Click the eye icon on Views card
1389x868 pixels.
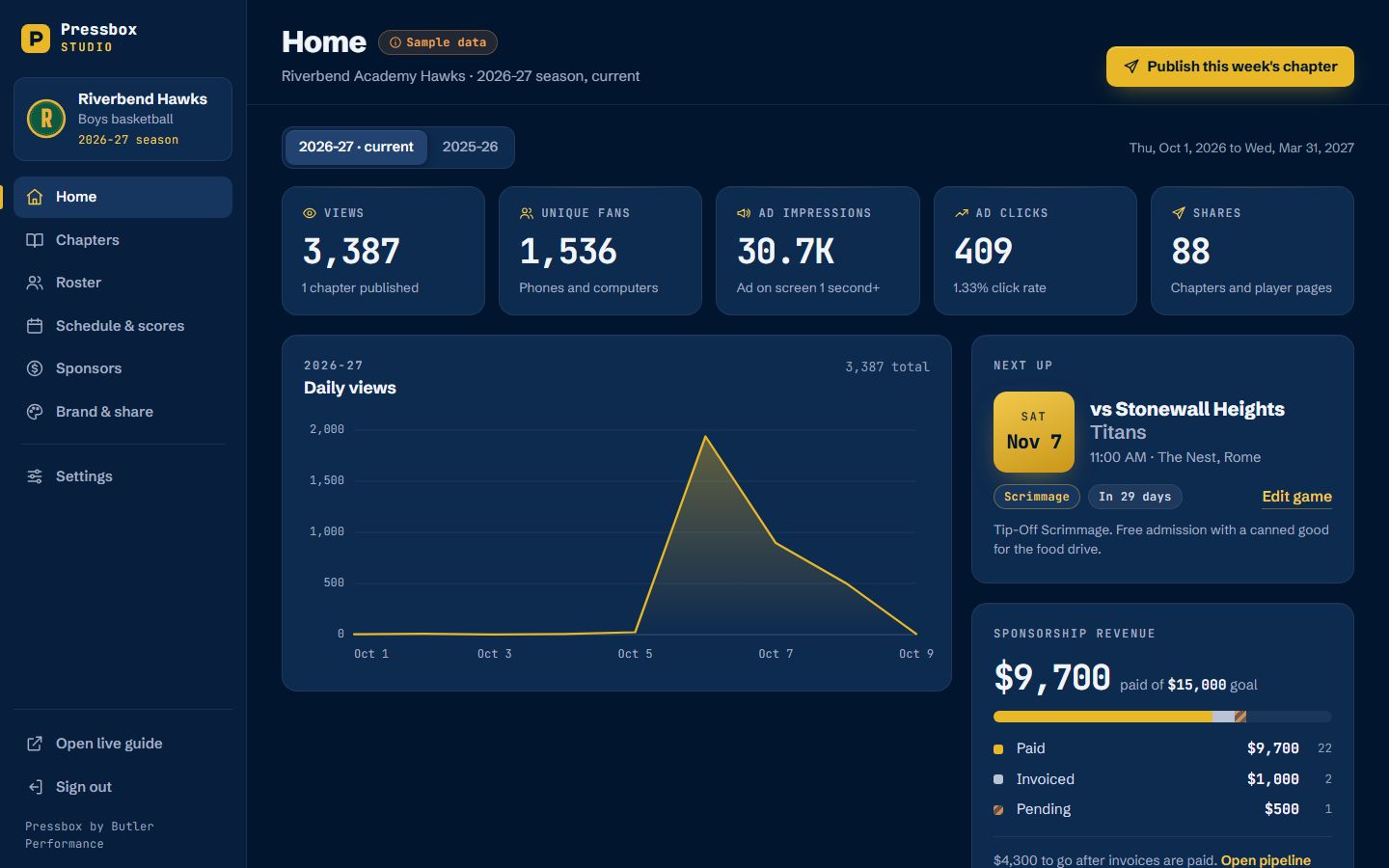[x=310, y=213]
